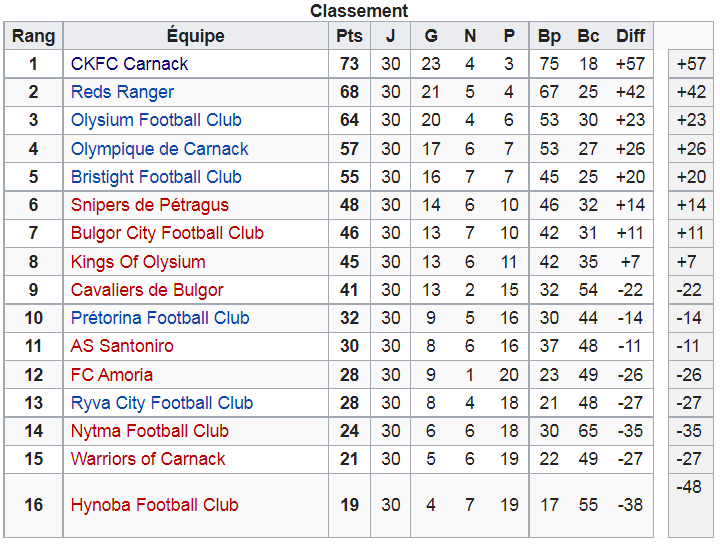
Task: Click the Pts column header
Action: [349, 36]
